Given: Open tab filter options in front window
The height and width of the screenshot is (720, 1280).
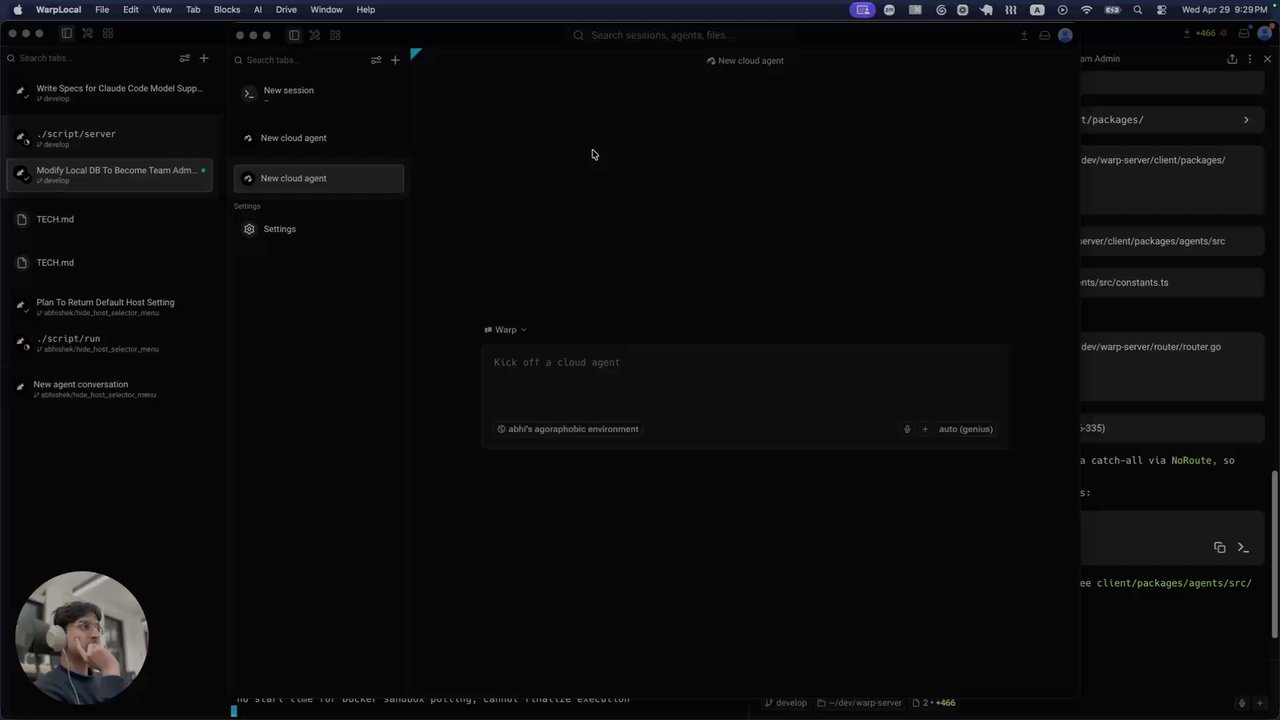Looking at the screenshot, I should [376, 60].
